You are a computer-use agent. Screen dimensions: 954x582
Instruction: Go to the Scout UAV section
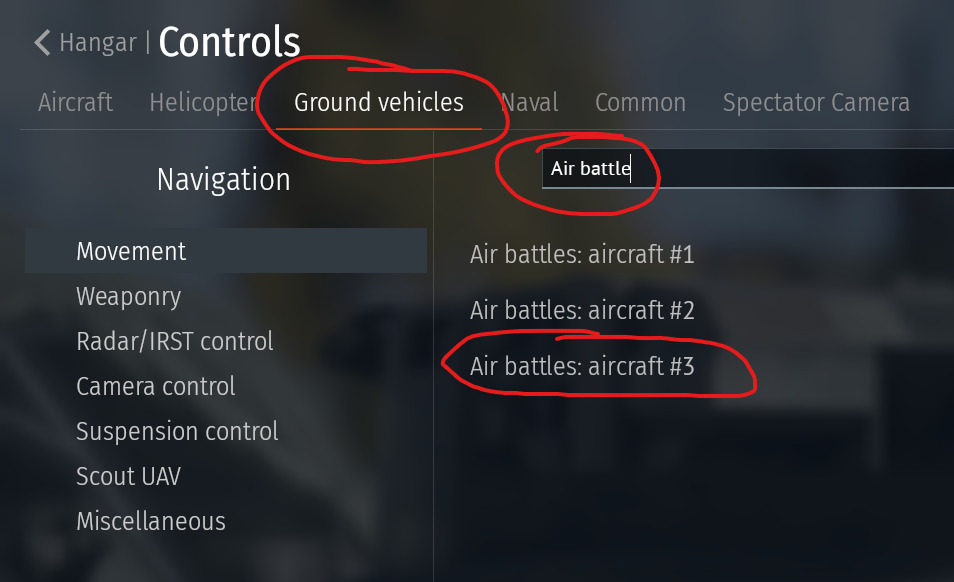[x=128, y=476]
